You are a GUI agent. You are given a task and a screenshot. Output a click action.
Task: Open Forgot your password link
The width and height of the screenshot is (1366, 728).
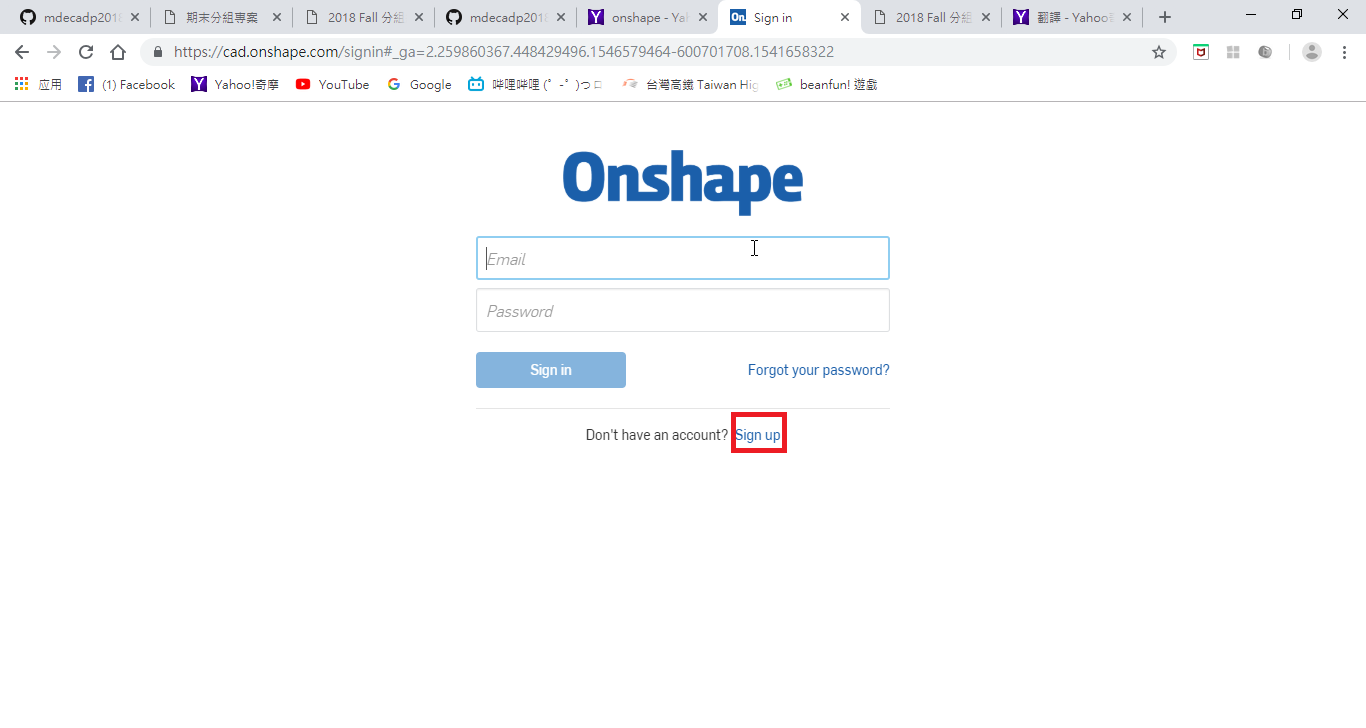819,370
